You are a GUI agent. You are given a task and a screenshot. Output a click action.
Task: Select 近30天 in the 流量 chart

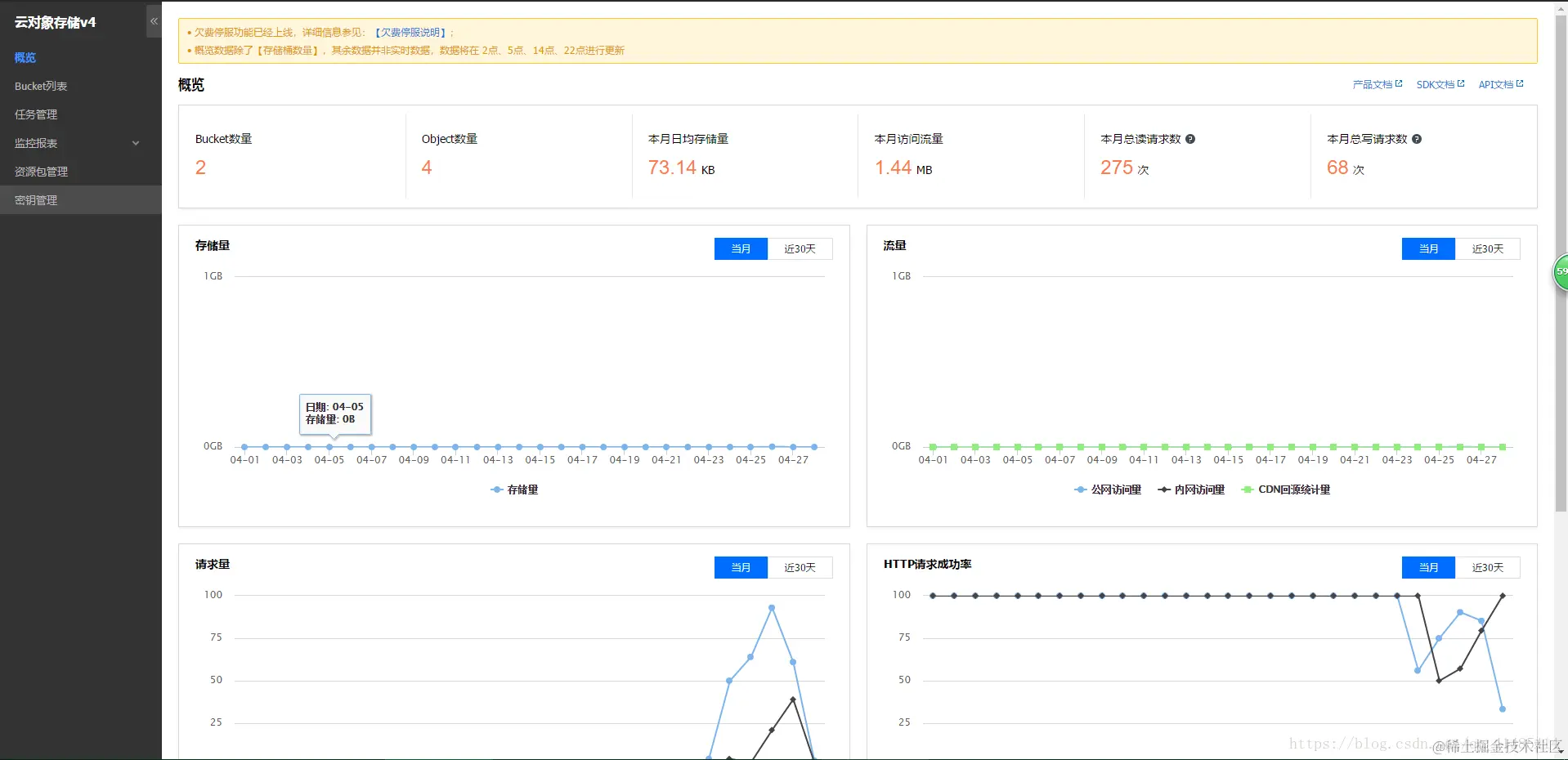click(1487, 248)
